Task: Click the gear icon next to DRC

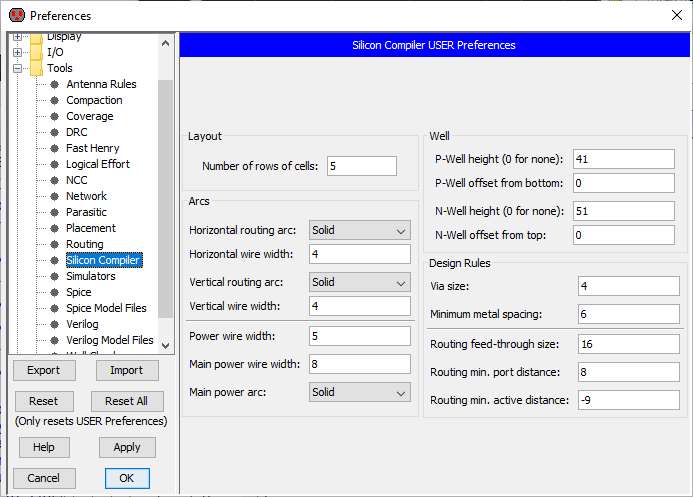Action: click(x=54, y=132)
